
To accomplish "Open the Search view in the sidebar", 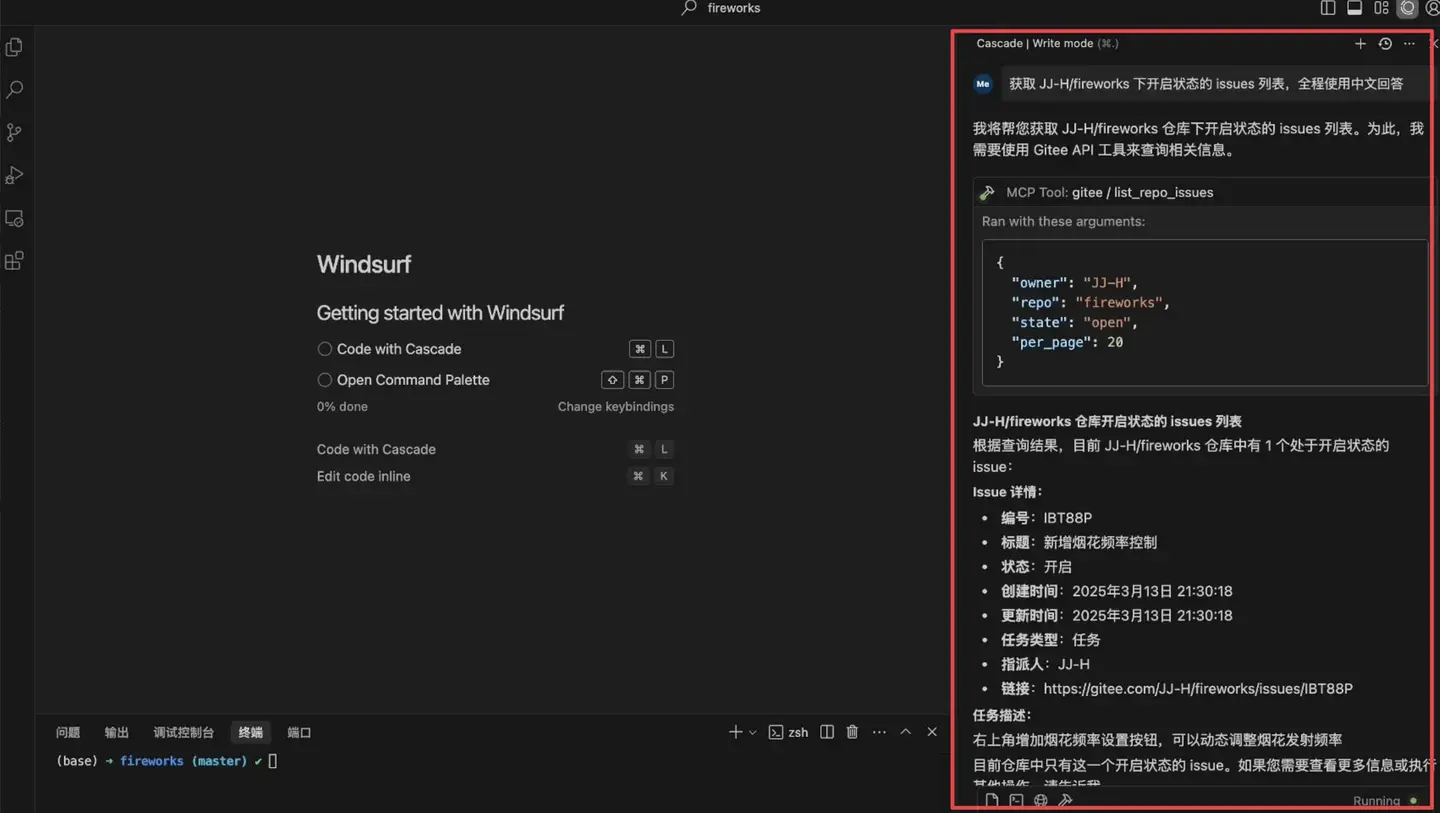I will coord(14,89).
